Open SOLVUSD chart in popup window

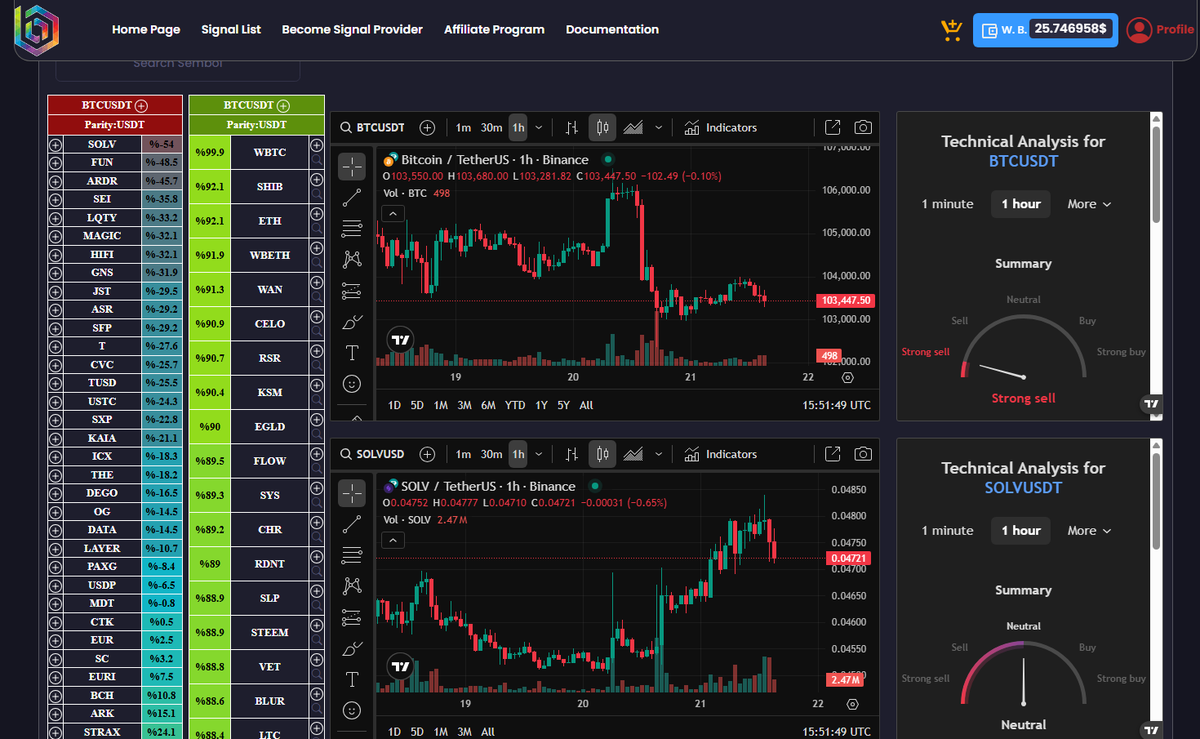pyautogui.click(x=832, y=454)
